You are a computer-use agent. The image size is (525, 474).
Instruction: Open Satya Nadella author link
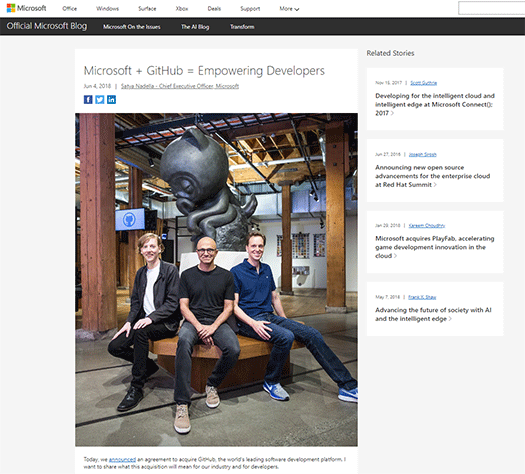pyautogui.click(x=180, y=86)
